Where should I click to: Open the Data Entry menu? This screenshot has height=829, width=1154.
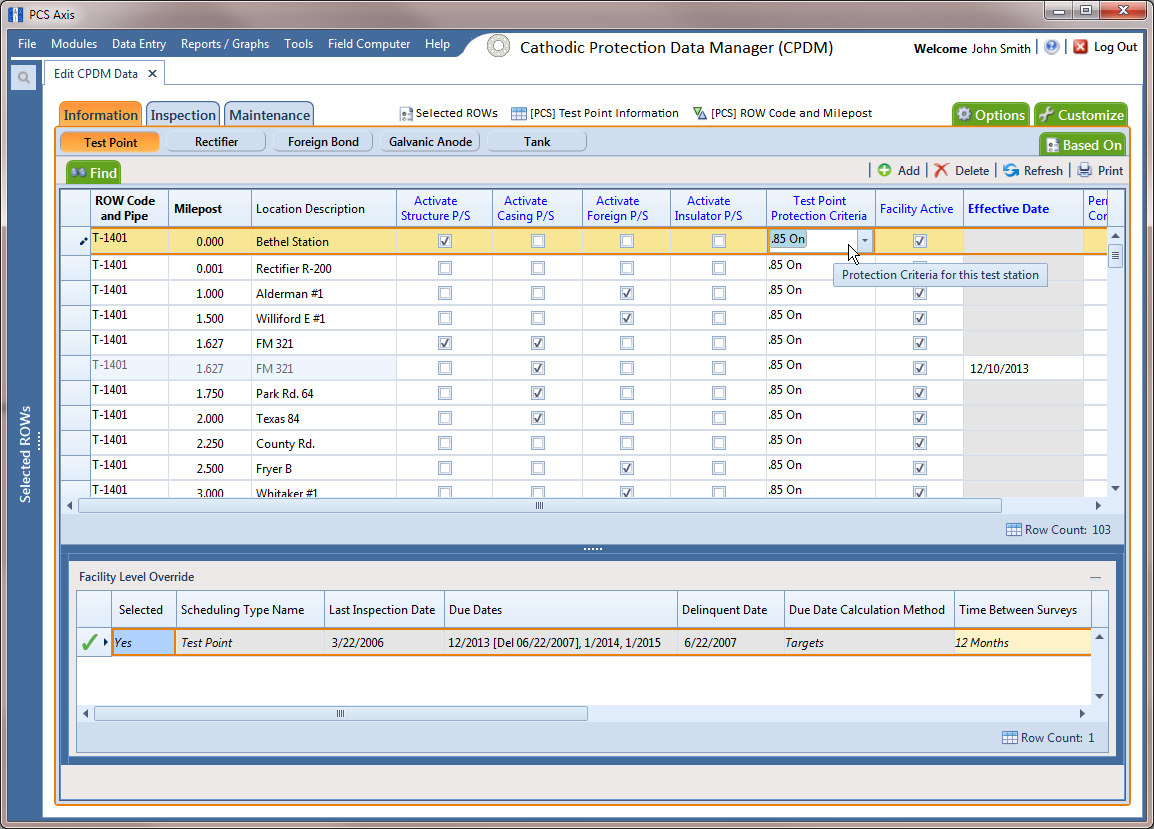(x=139, y=44)
